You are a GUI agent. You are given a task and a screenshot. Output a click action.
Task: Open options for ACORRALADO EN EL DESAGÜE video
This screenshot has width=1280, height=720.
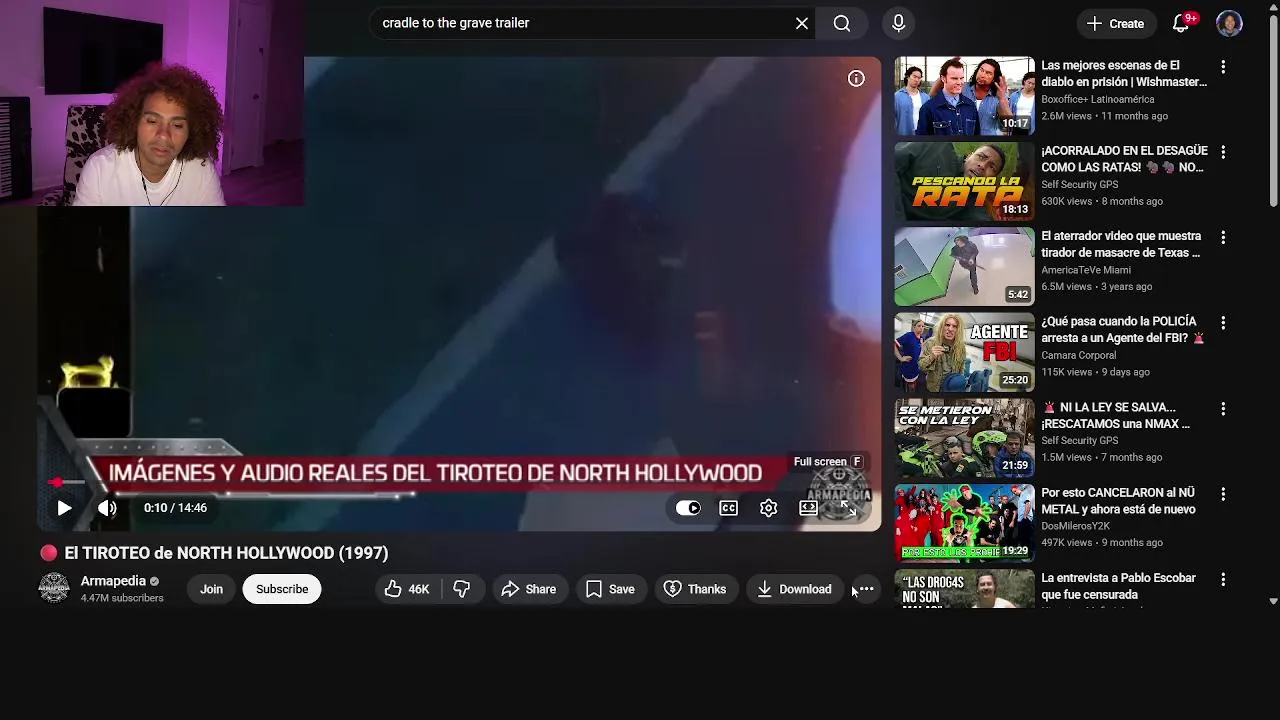click(1223, 152)
